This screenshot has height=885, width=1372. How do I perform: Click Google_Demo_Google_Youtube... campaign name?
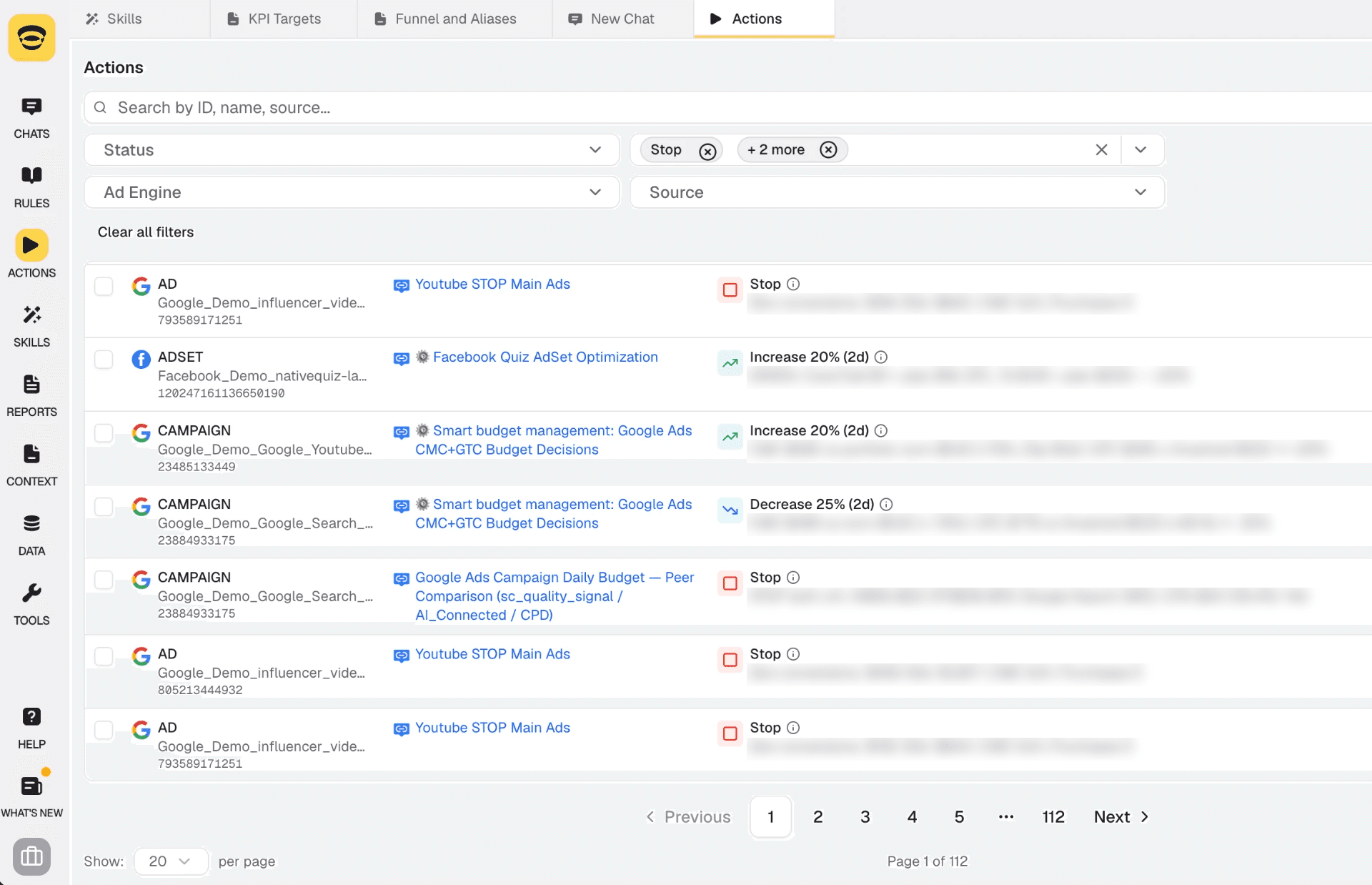pyautogui.click(x=265, y=449)
